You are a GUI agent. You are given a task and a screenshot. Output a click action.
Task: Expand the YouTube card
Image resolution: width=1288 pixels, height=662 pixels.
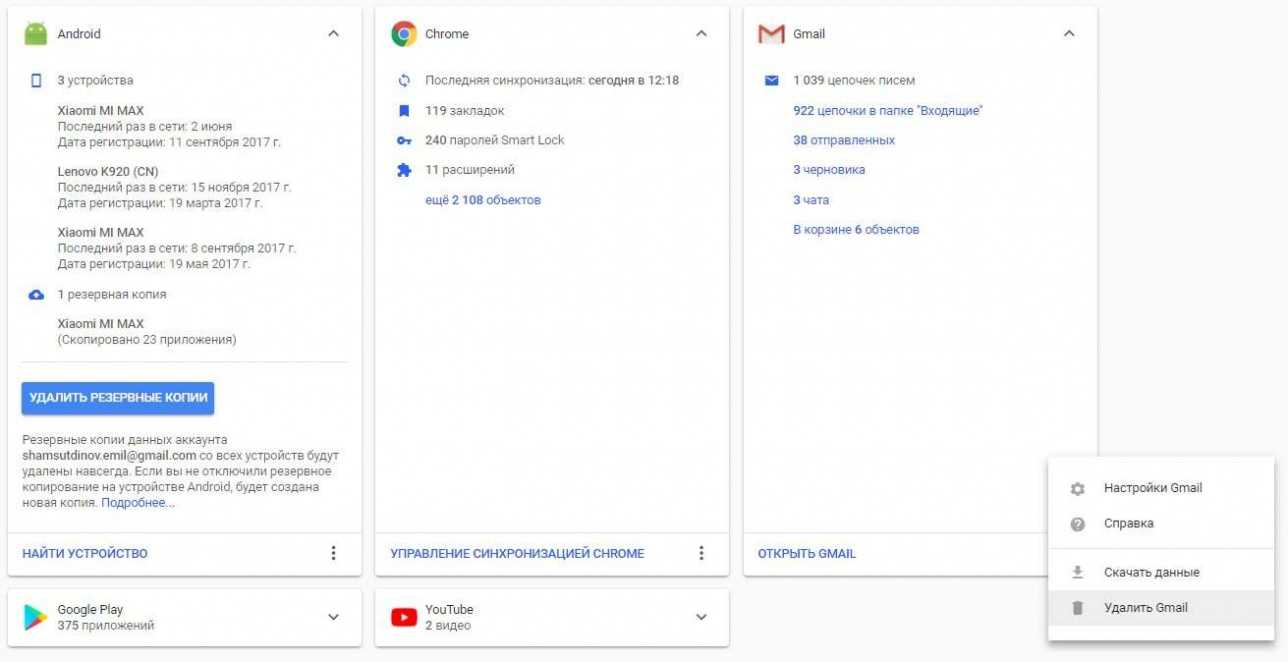tap(701, 617)
